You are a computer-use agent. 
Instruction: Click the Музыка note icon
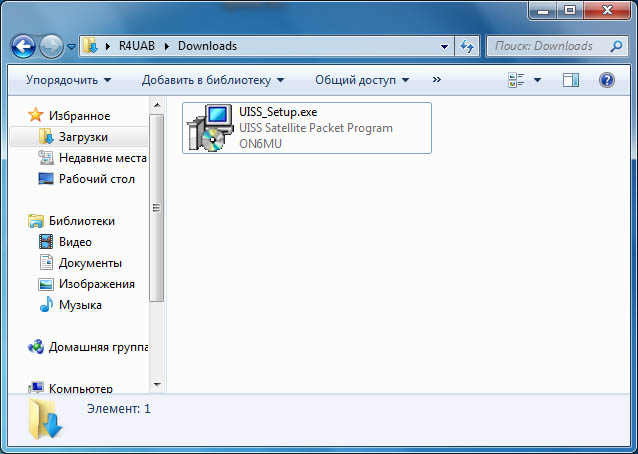(46, 305)
